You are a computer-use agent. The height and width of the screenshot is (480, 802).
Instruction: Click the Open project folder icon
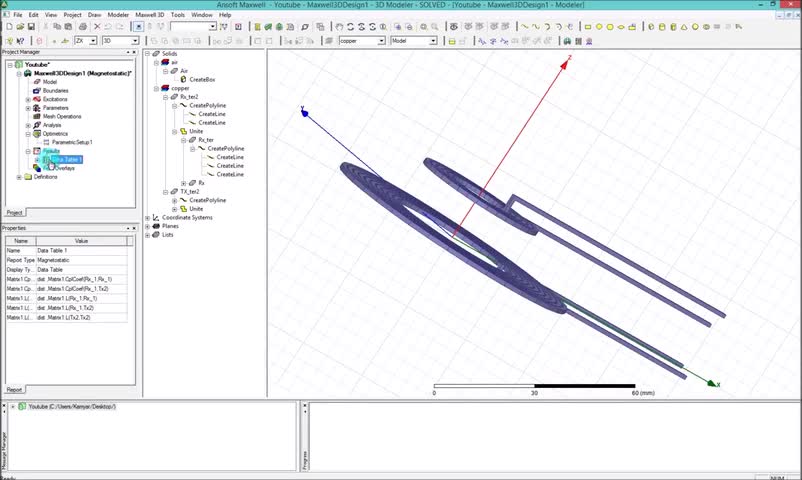pos(20,27)
